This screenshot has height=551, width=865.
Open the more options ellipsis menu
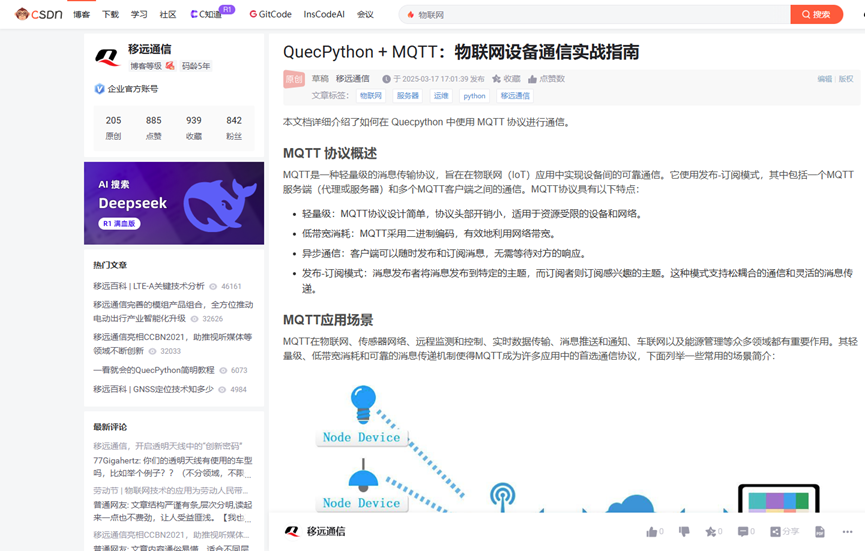847,532
